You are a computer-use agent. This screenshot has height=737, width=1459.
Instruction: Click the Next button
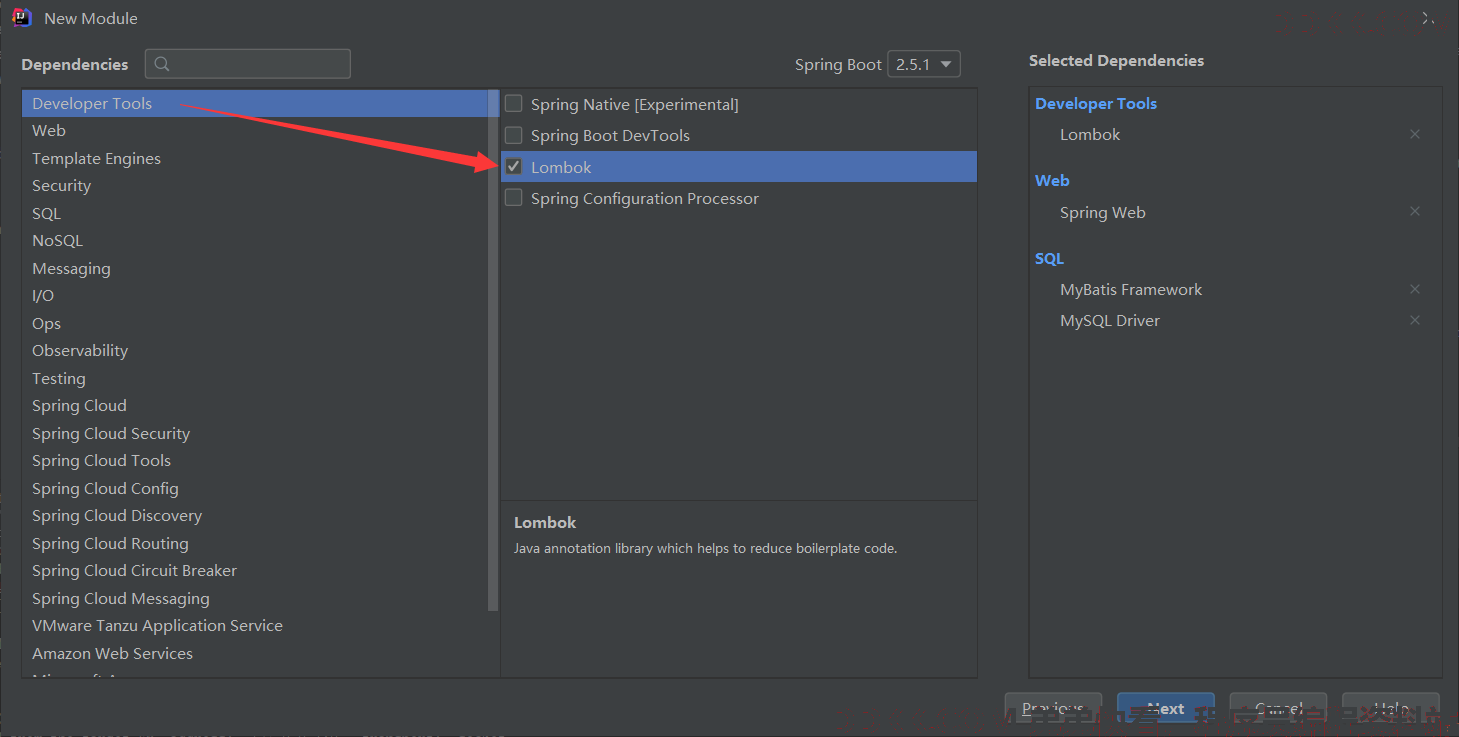coord(1166,708)
